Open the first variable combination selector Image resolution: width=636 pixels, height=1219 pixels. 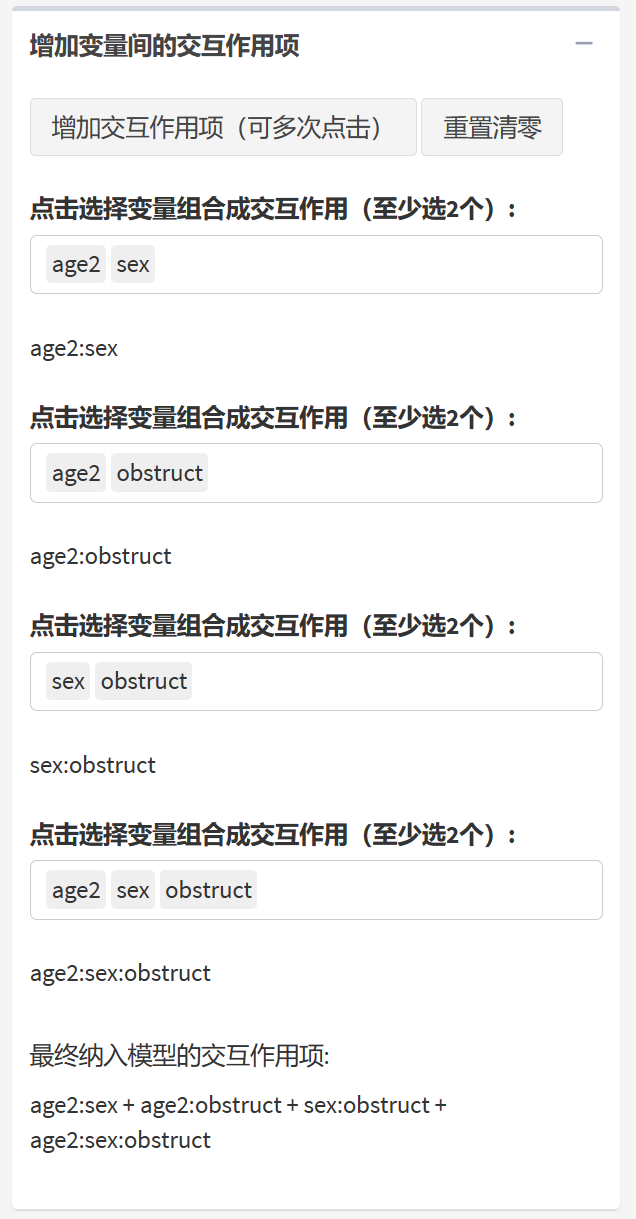380,265
